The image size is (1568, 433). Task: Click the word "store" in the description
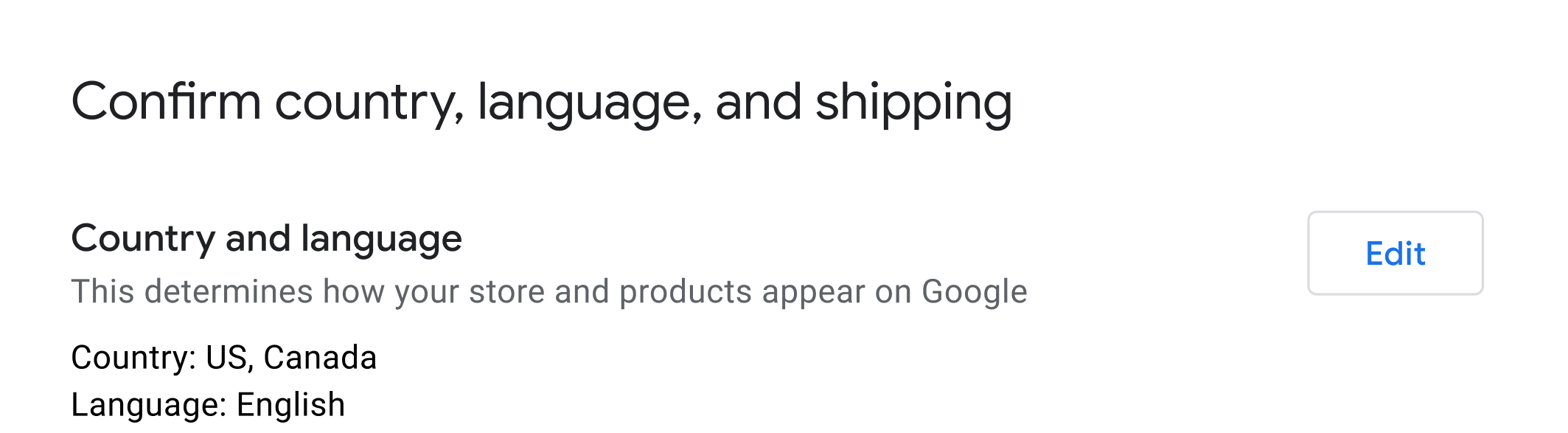506,291
